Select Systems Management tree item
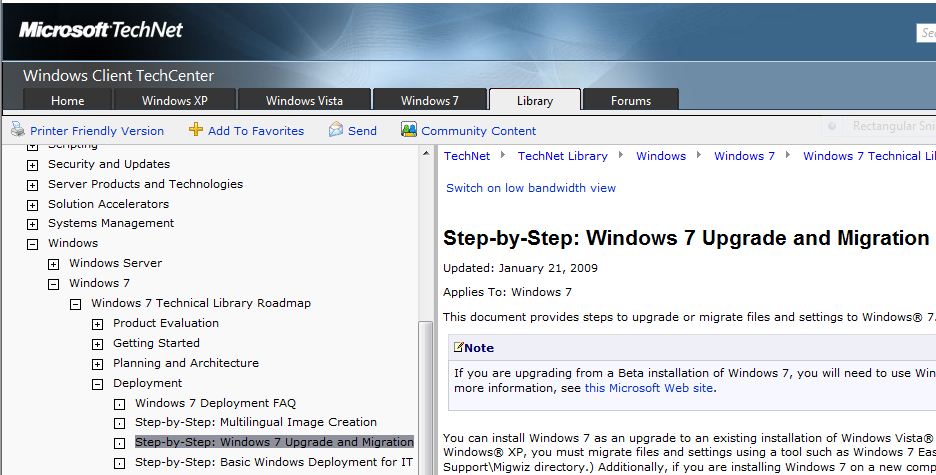 click(x=111, y=223)
